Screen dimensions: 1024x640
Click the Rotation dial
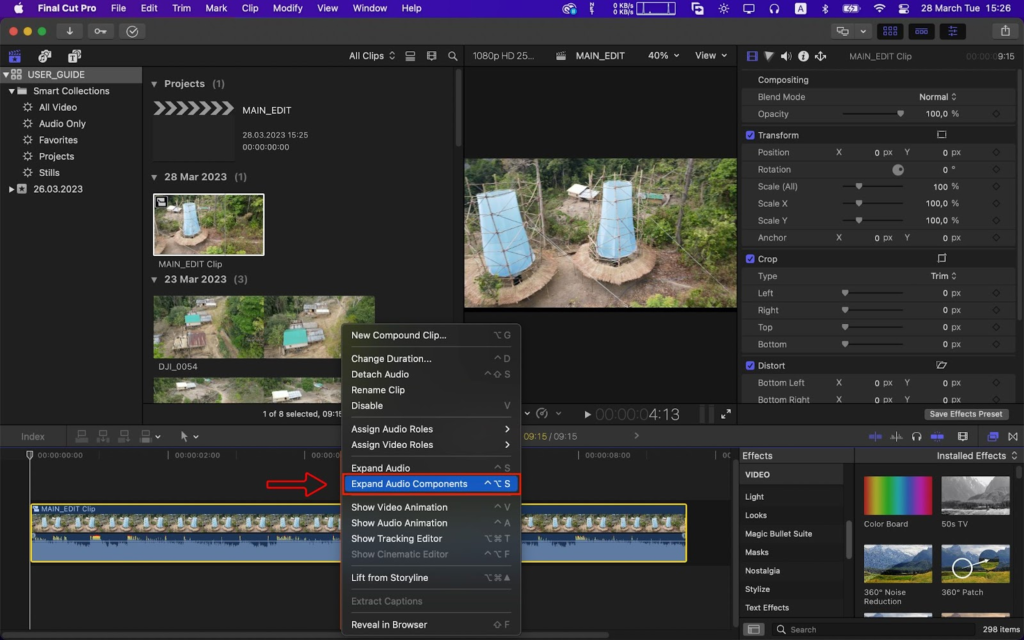pyautogui.click(x=898, y=170)
